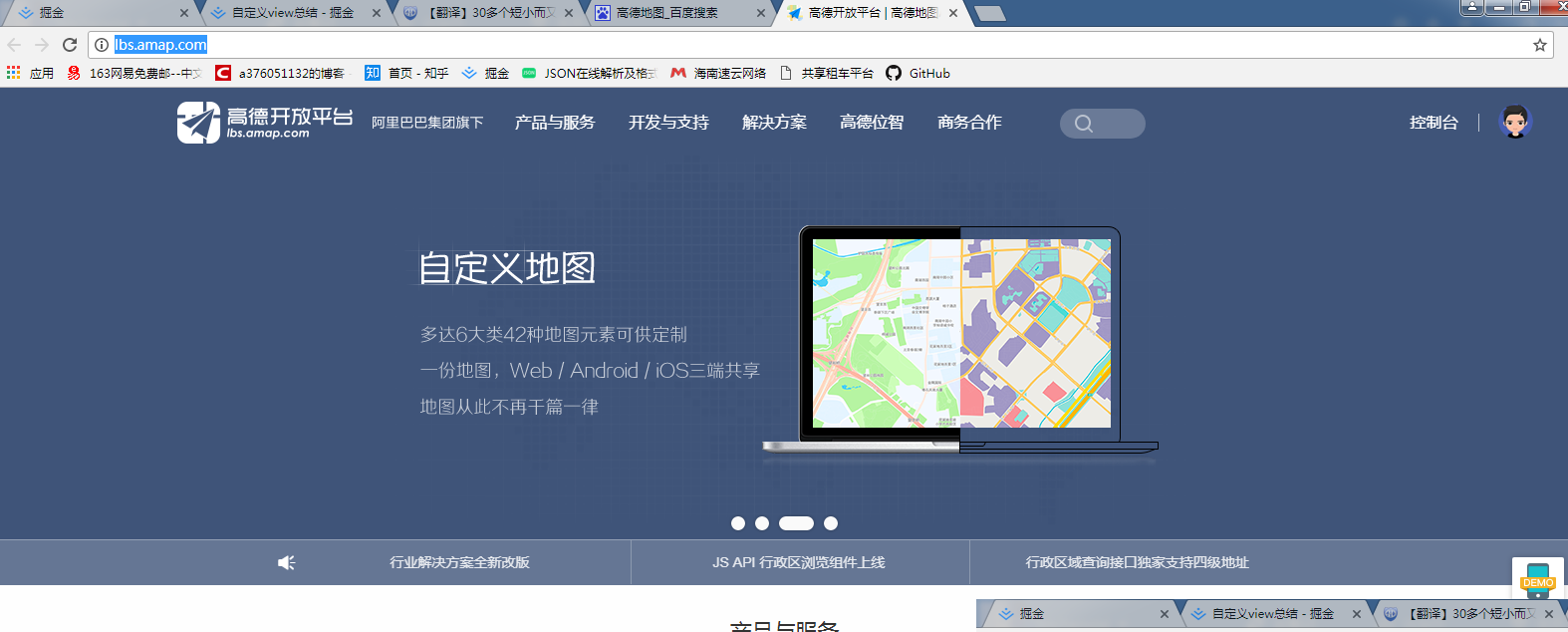Open the 行业解决方案全新改版 announcement

click(459, 562)
